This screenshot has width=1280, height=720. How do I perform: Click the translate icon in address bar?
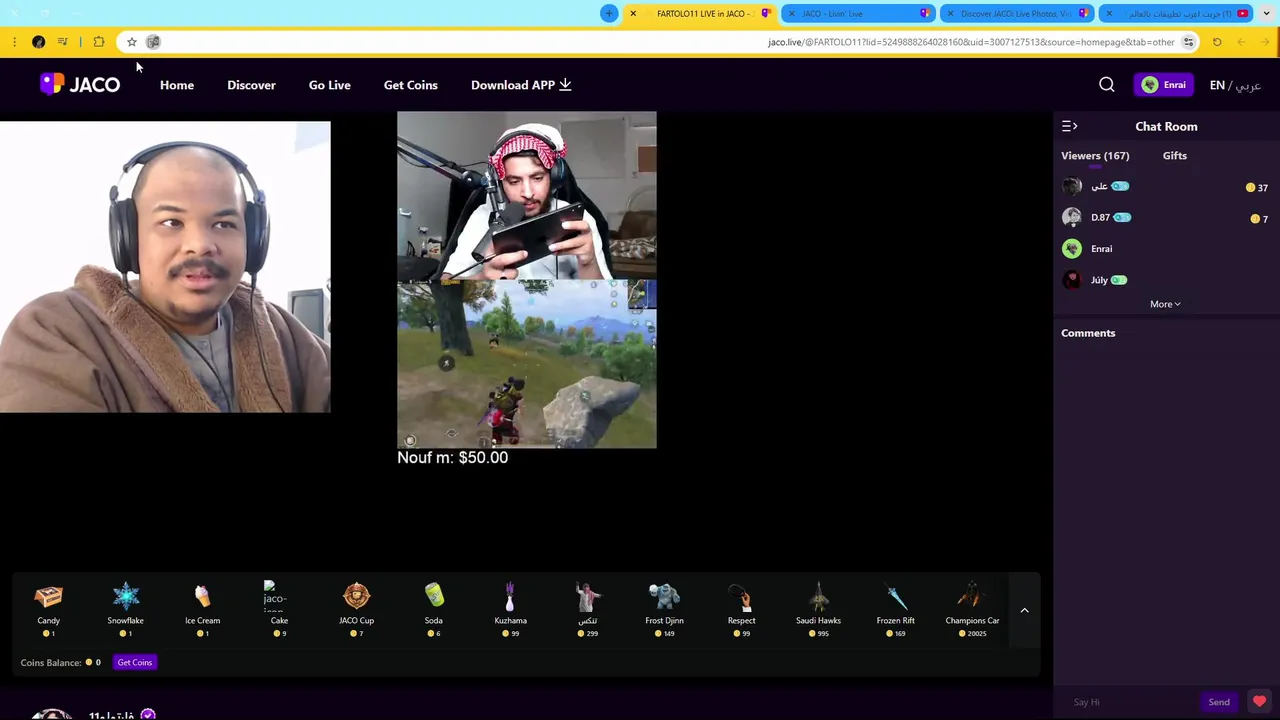[x=153, y=42]
